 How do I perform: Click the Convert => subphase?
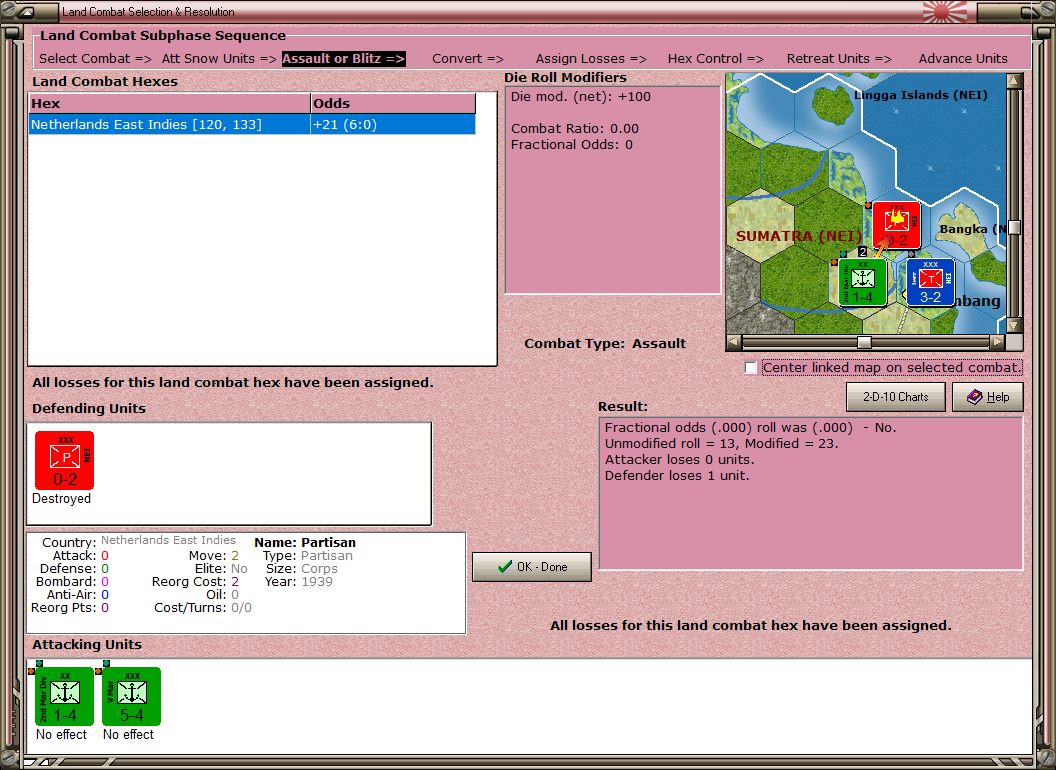[467, 59]
